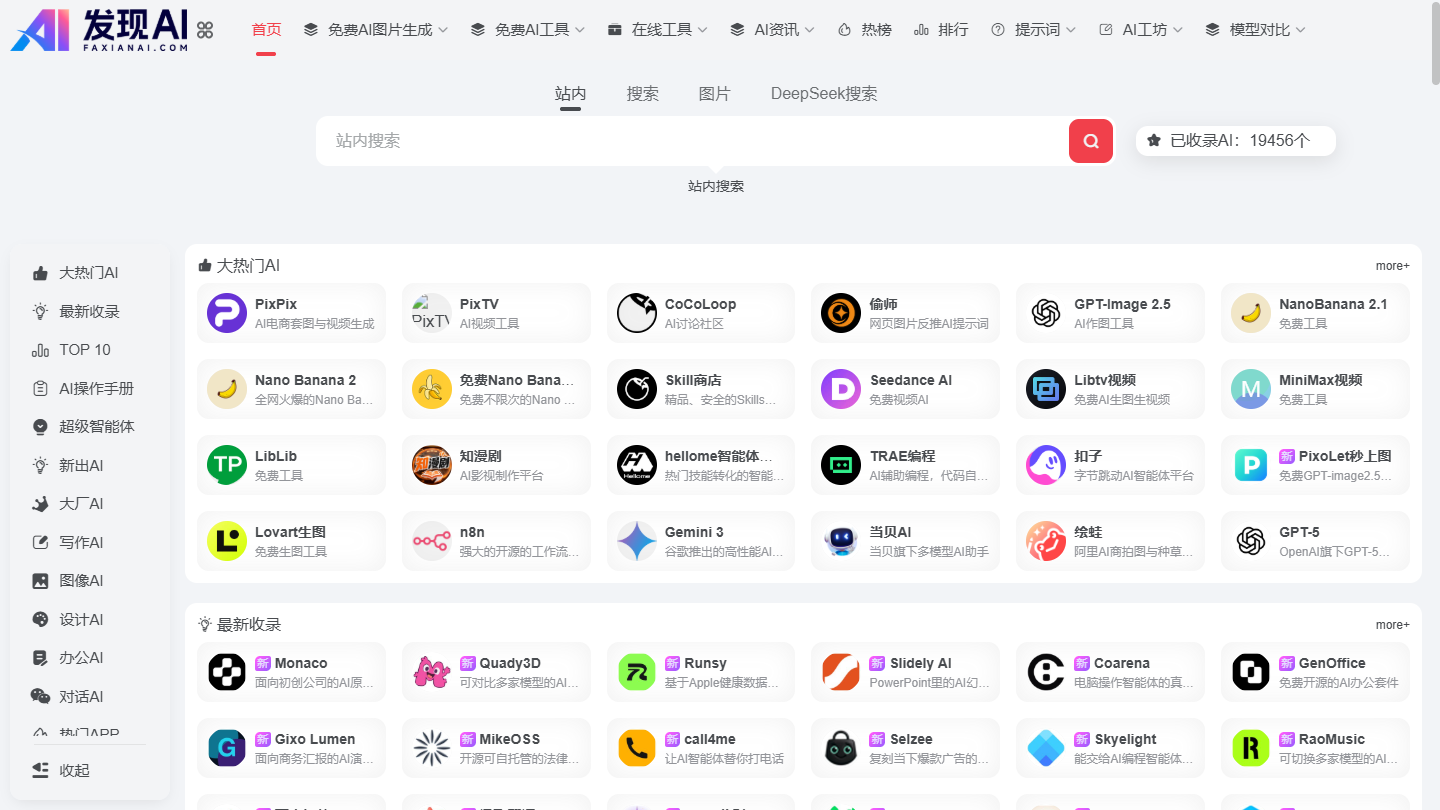
Task: Open 超级智能体 in the sidebar
Action: point(82,427)
